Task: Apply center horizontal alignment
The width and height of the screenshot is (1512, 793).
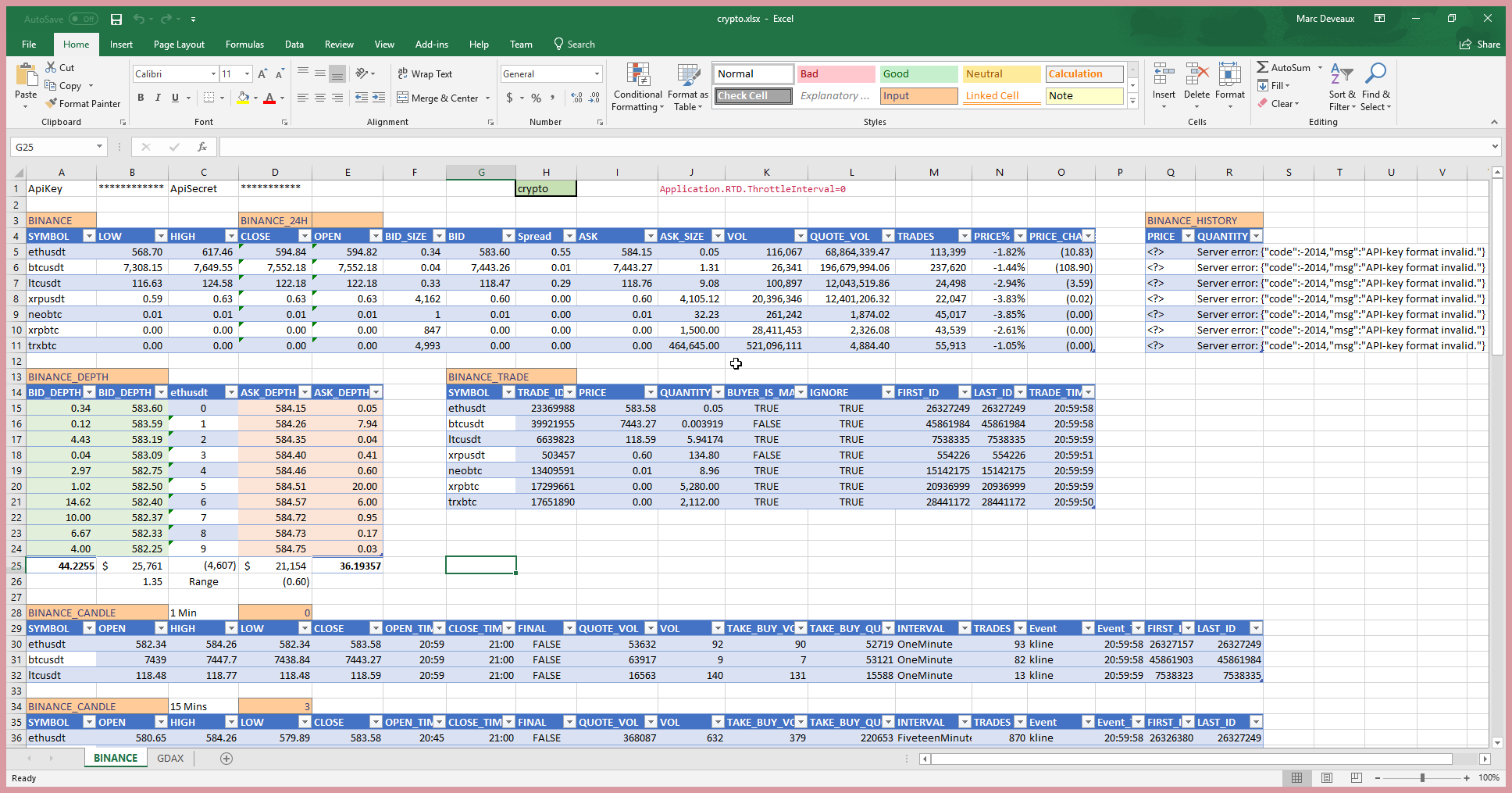Action: coord(320,98)
